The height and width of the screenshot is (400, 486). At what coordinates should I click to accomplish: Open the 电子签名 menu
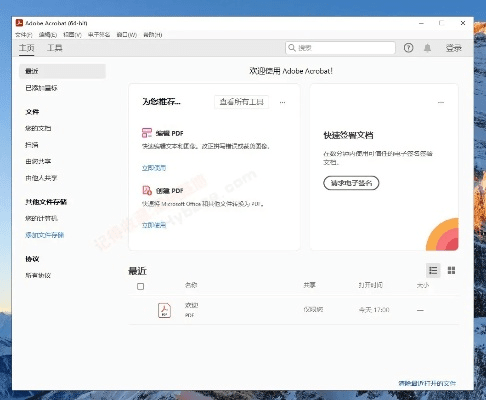99,35
